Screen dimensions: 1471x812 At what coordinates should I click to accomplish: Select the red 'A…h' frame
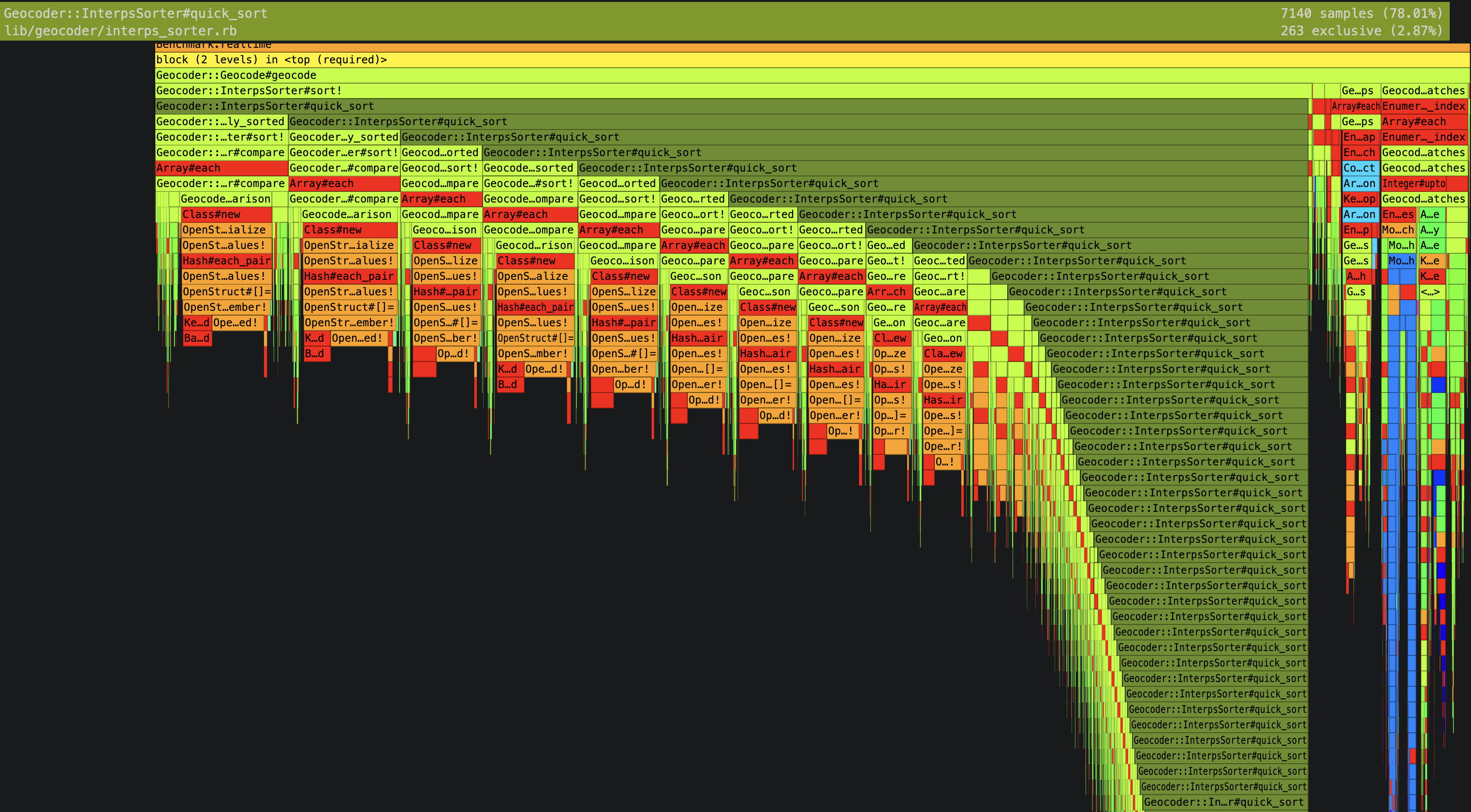click(x=1357, y=276)
